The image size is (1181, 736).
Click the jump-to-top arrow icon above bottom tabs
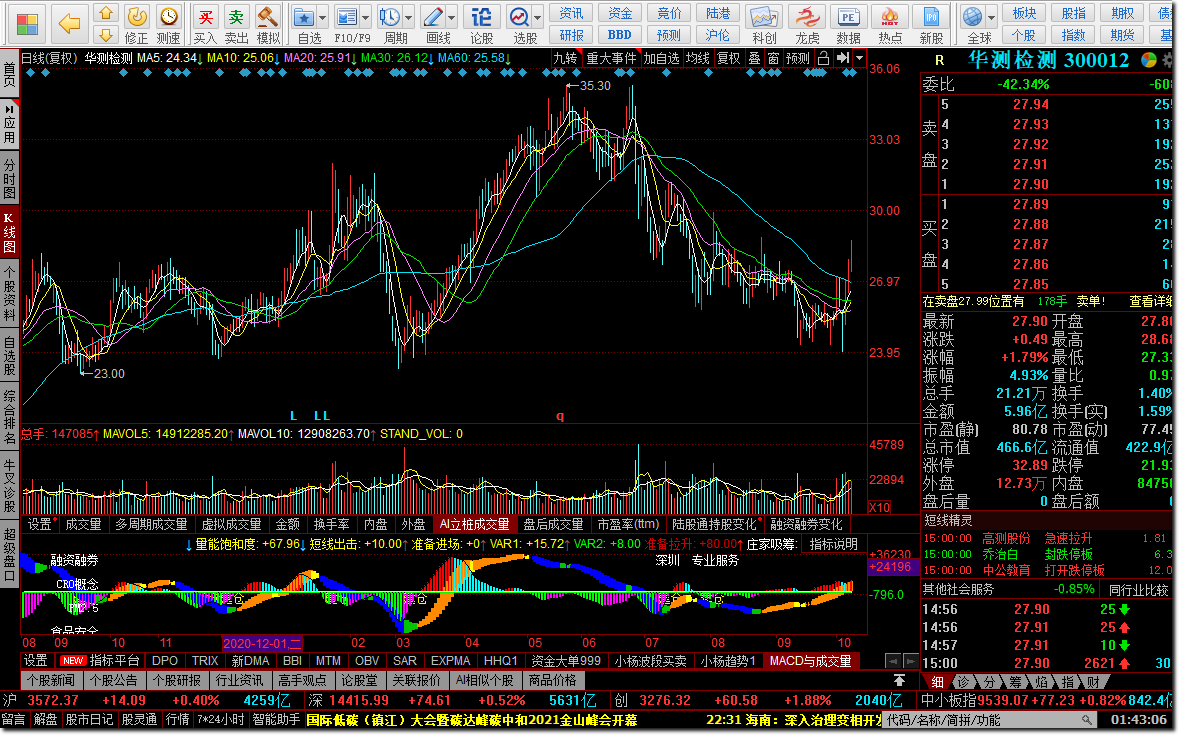coord(899,680)
